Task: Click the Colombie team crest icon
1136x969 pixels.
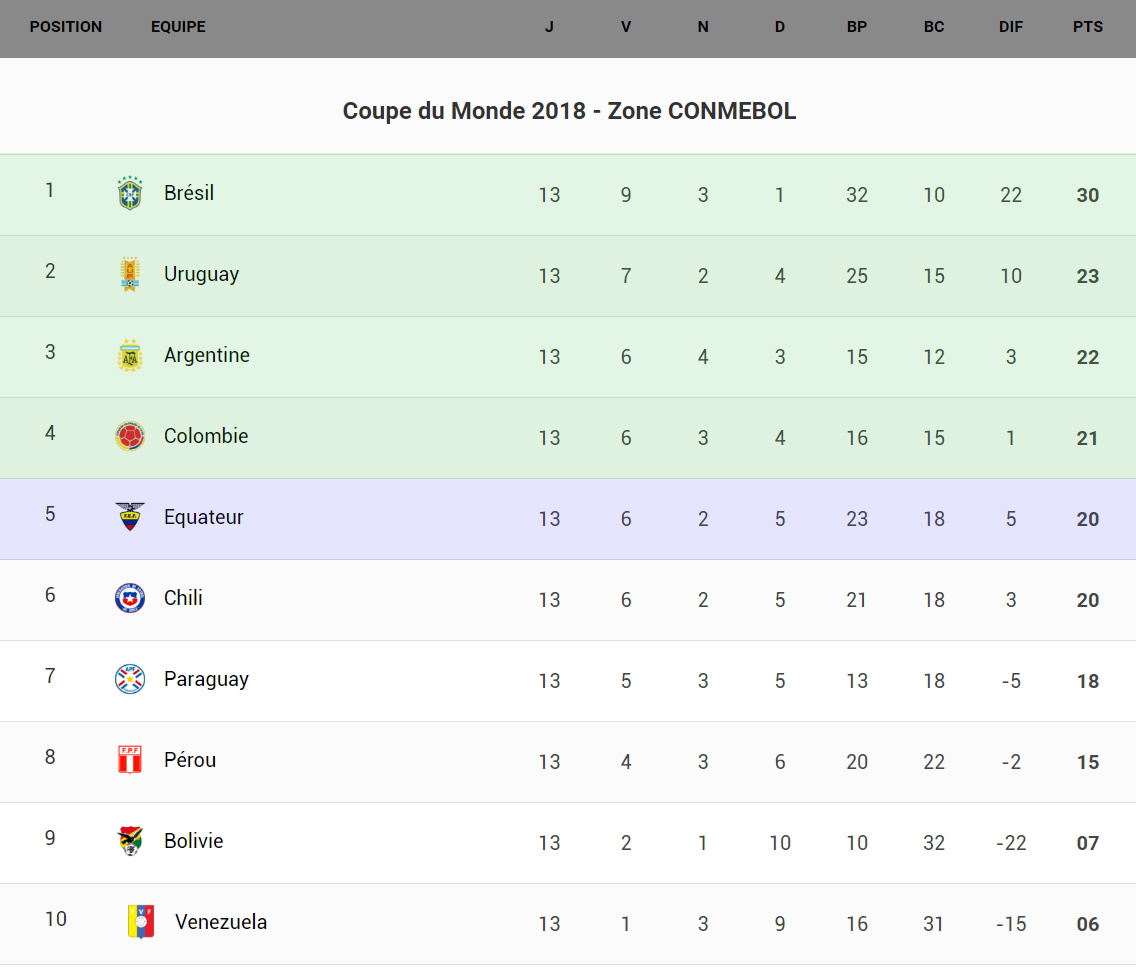Action: [x=130, y=436]
